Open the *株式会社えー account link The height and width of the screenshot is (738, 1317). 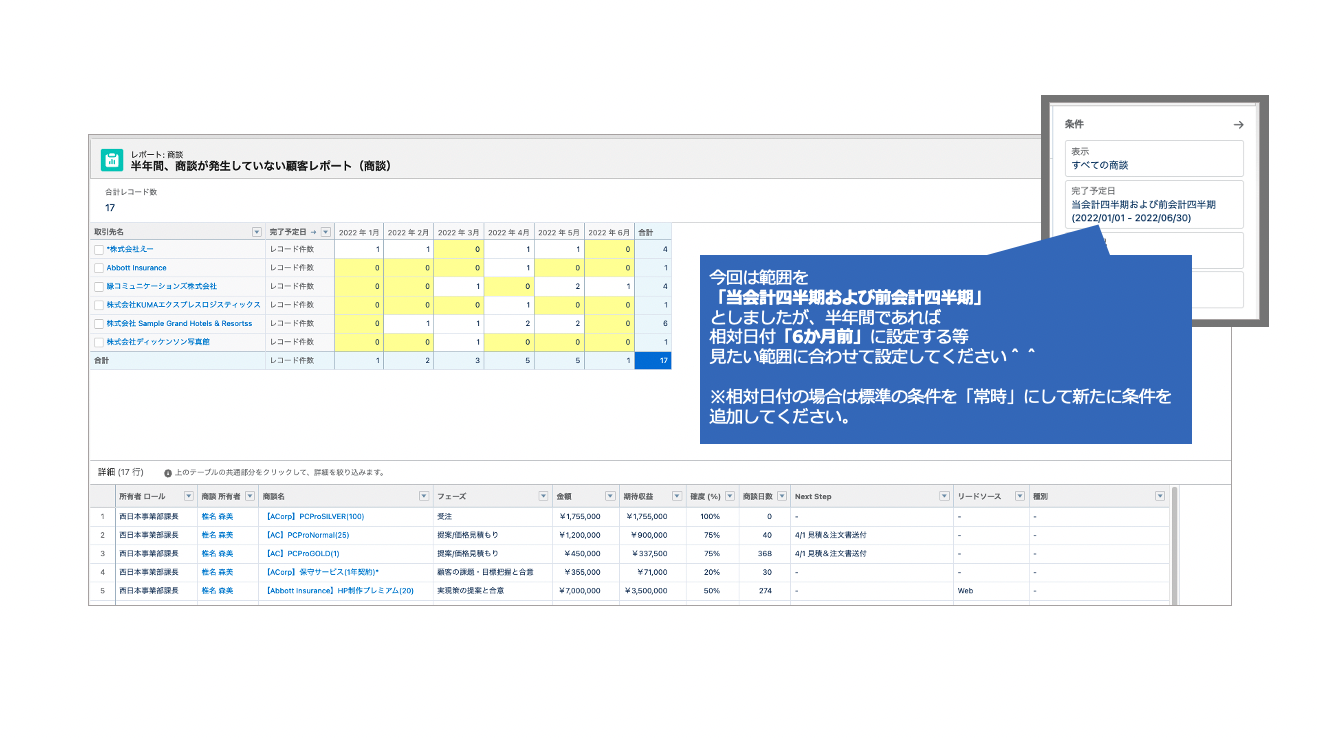(130, 249)
